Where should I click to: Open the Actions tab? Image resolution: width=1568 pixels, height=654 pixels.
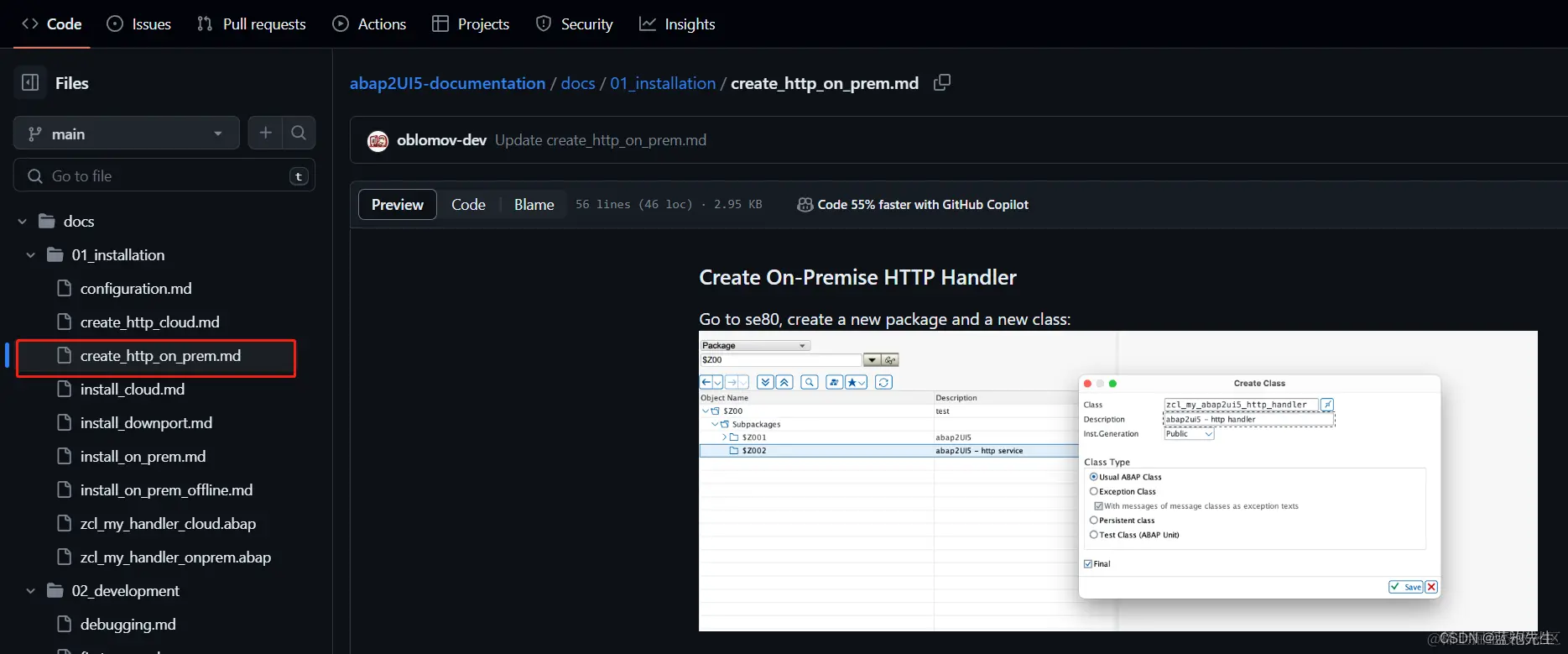point(369,24)
